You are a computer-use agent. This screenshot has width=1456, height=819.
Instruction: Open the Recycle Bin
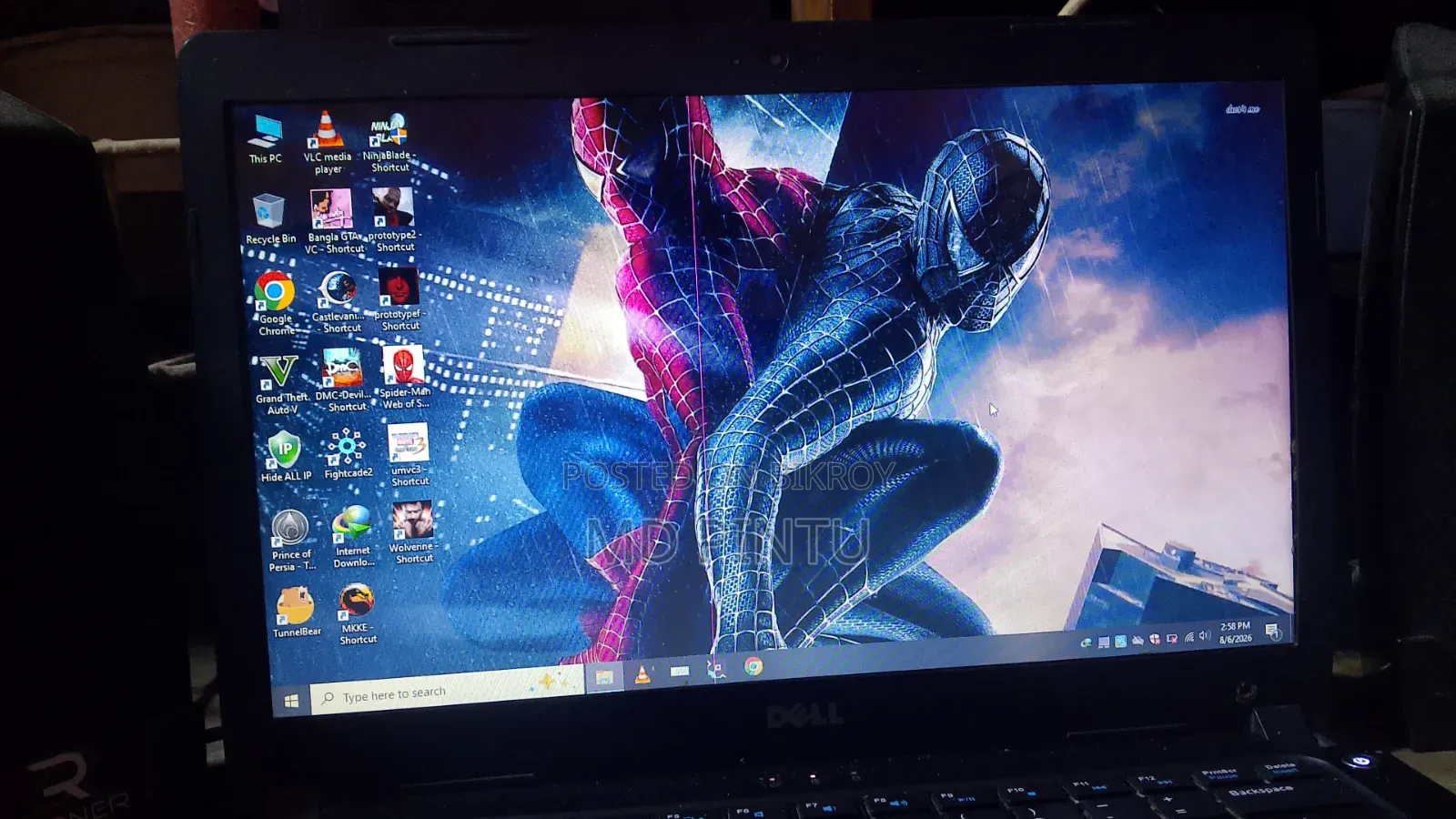[x=270, y=219]
